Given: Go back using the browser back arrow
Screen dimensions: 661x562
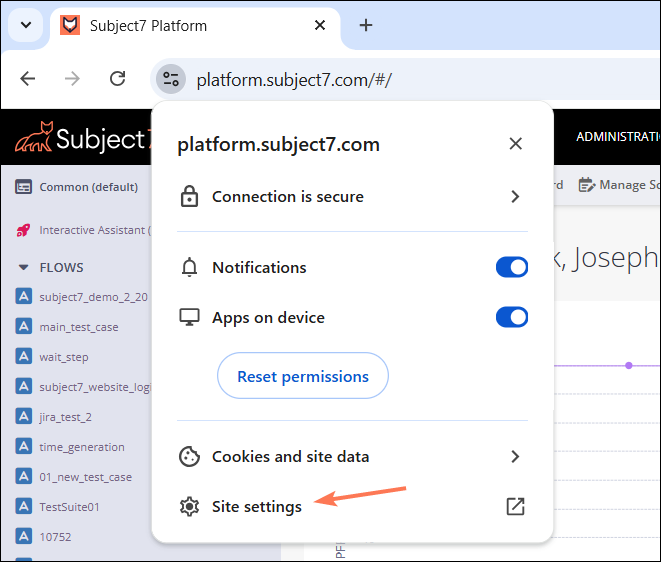Looking at the screenshot, I should pyautogui.click(x=28, y=79).
